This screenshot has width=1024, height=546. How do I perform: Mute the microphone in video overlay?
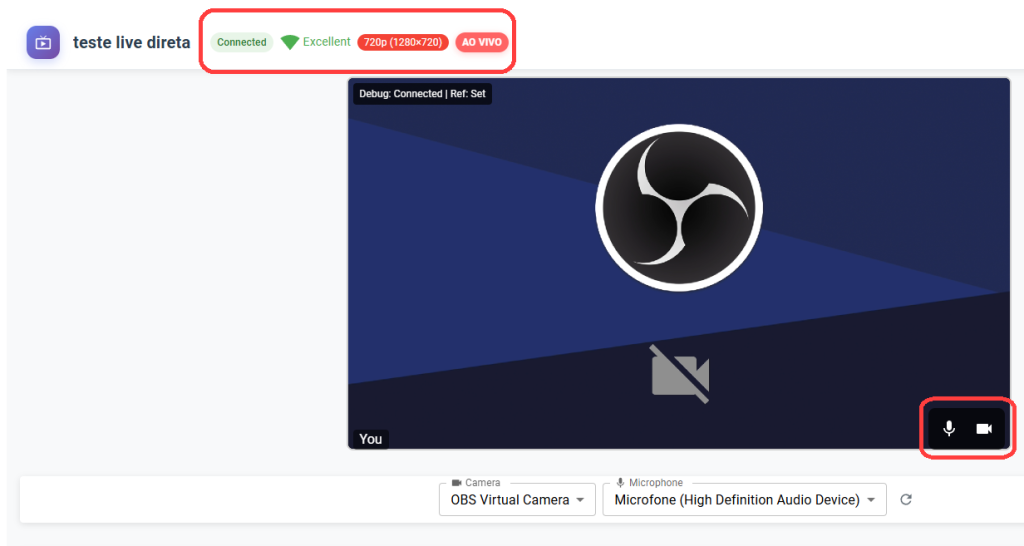point(949,428)
